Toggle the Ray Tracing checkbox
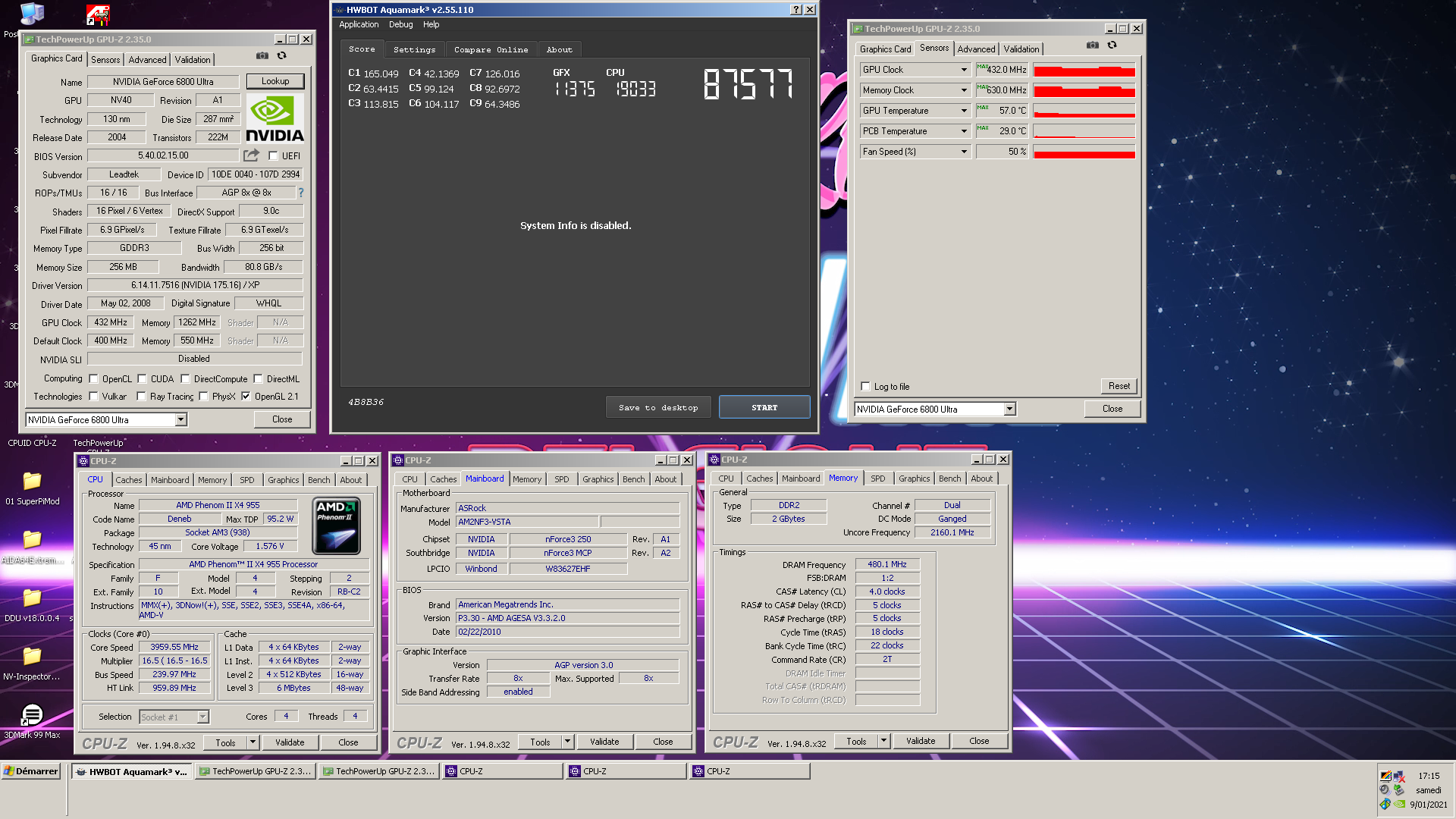1456x819 pixels. point(141,396)
